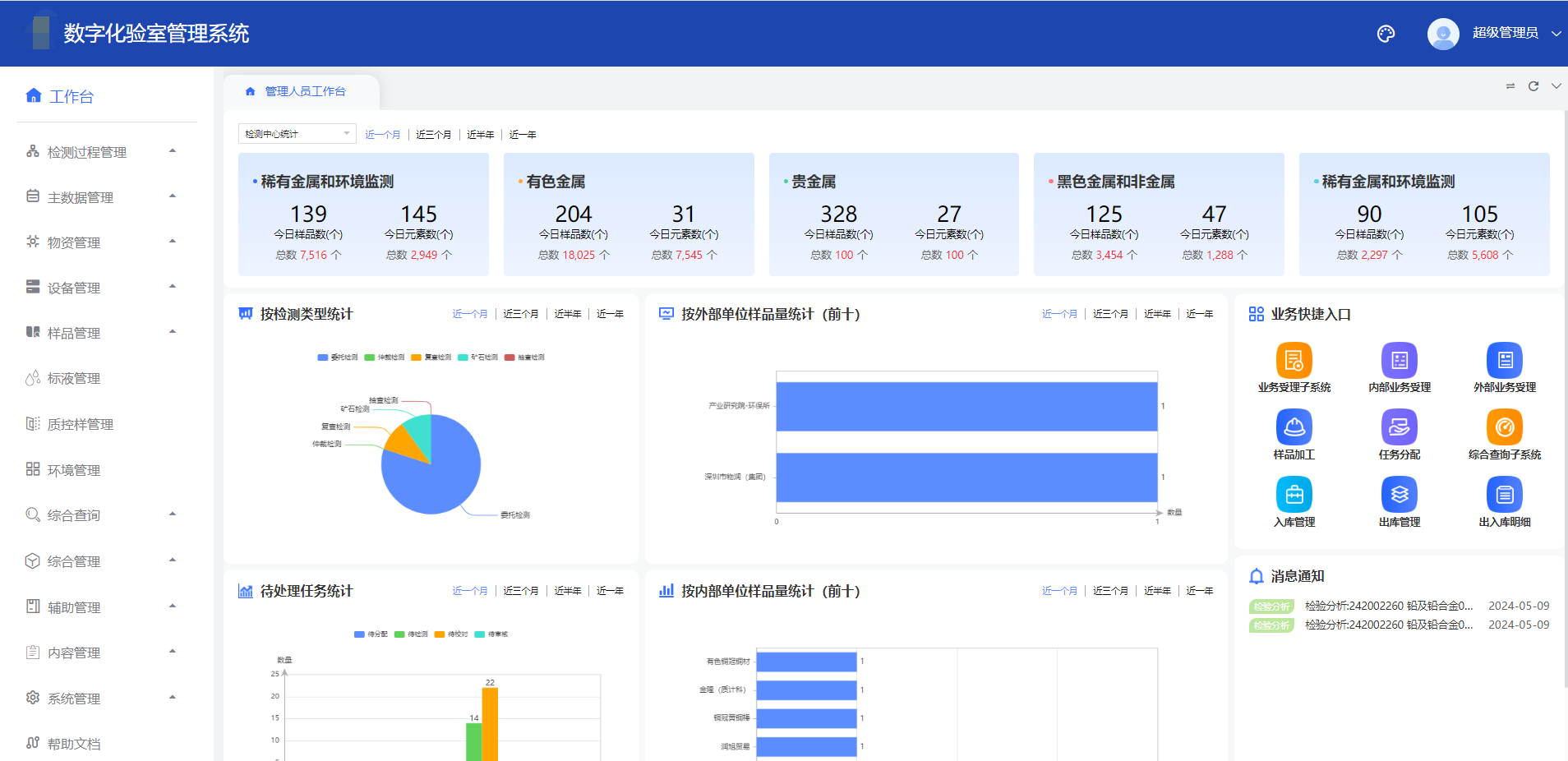The width and height of the screenshot is (1568, 761).
Task: Switch to 管理人员工作台 tab
Action: [x=301, y=91]
